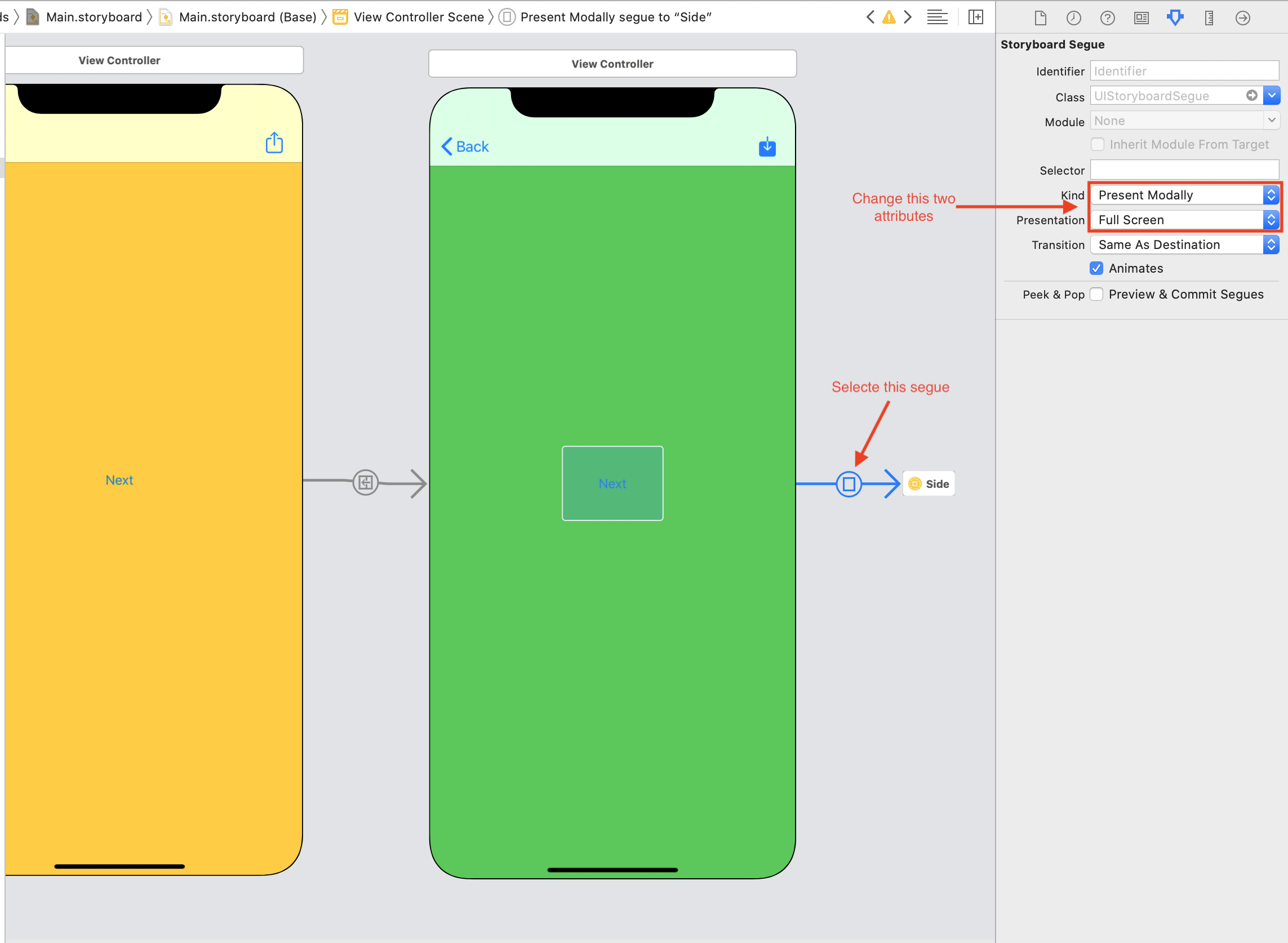This screenshot has height=943, width=1288.
Task: Click the Next button in green view controller
Action: pos(612,483)
